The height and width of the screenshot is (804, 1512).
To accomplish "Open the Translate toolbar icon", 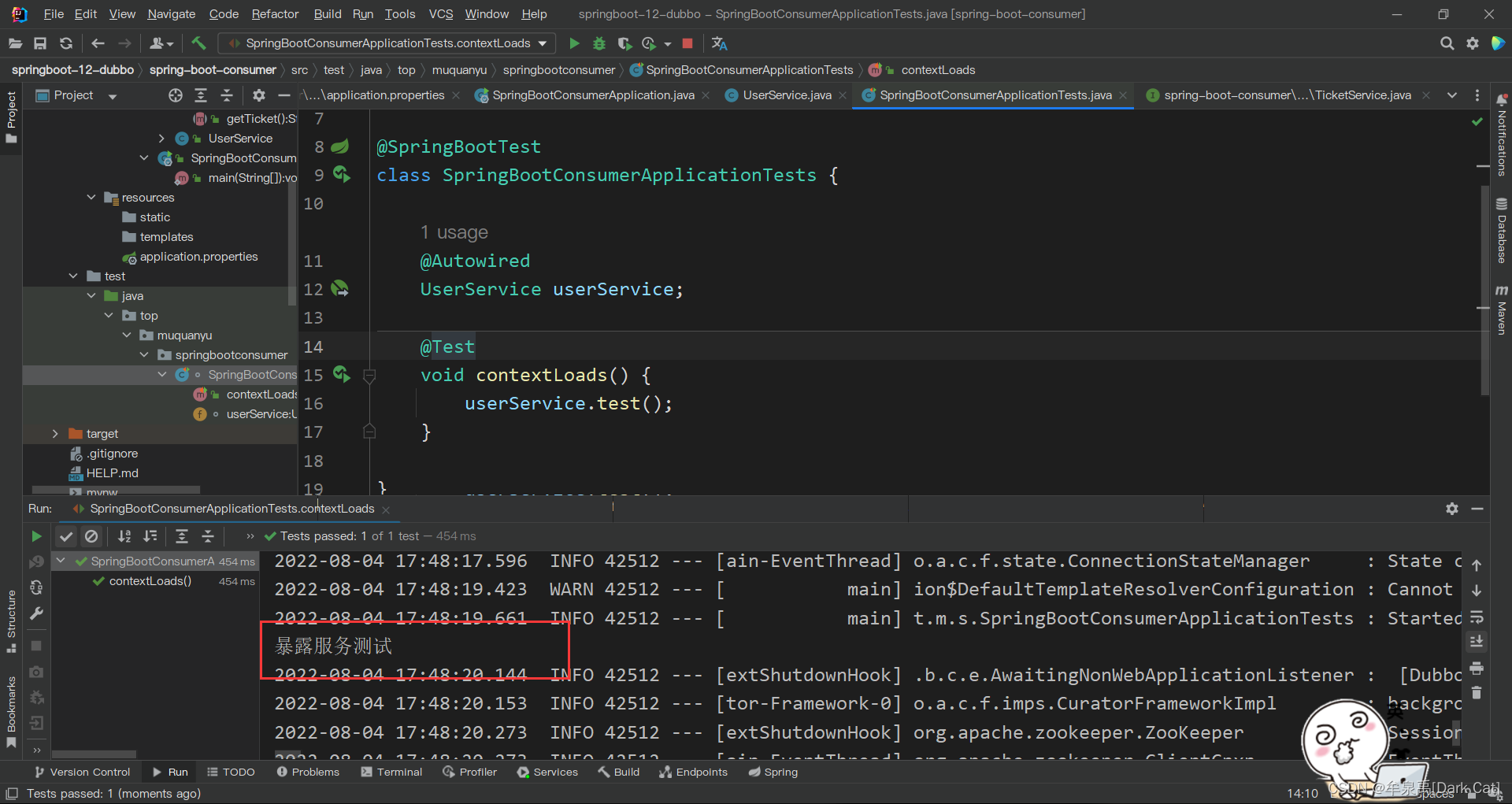I will (x=719, y=43).
